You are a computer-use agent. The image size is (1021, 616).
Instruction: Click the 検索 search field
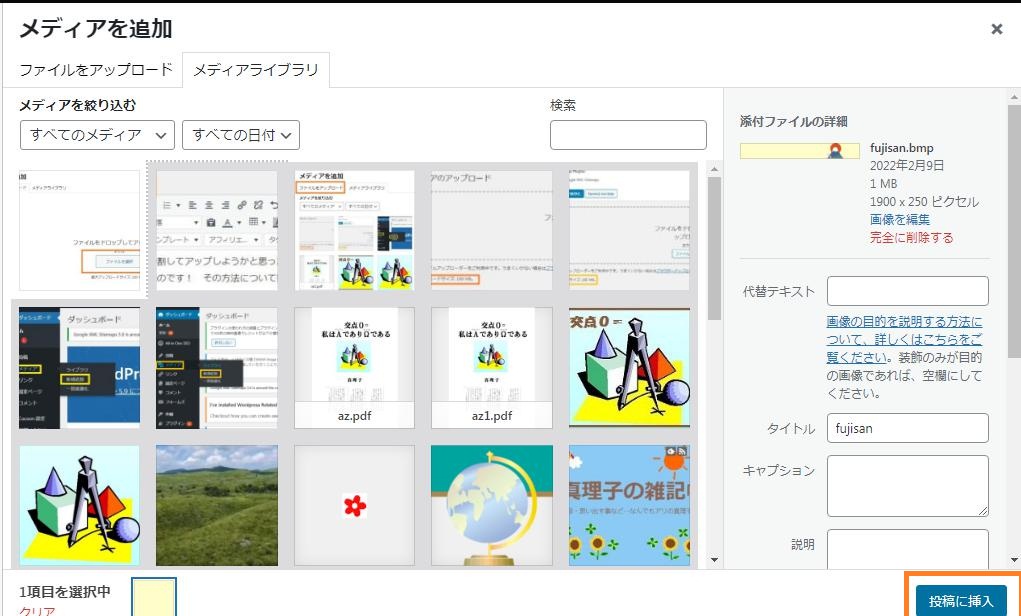[x=628, y=134]
